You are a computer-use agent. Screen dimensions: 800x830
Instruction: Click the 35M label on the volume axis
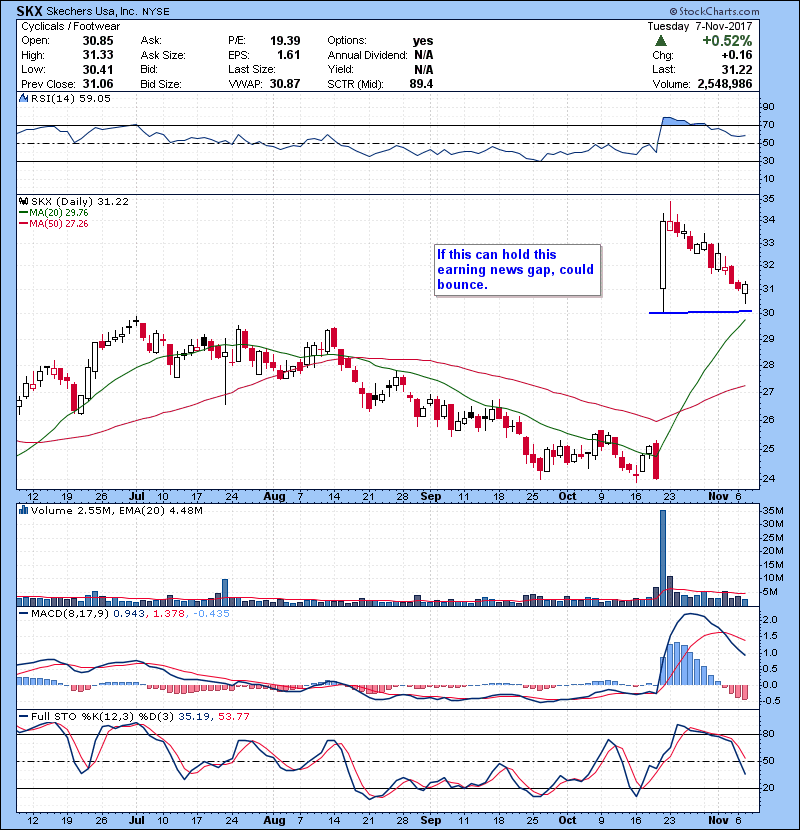[772, 511]
